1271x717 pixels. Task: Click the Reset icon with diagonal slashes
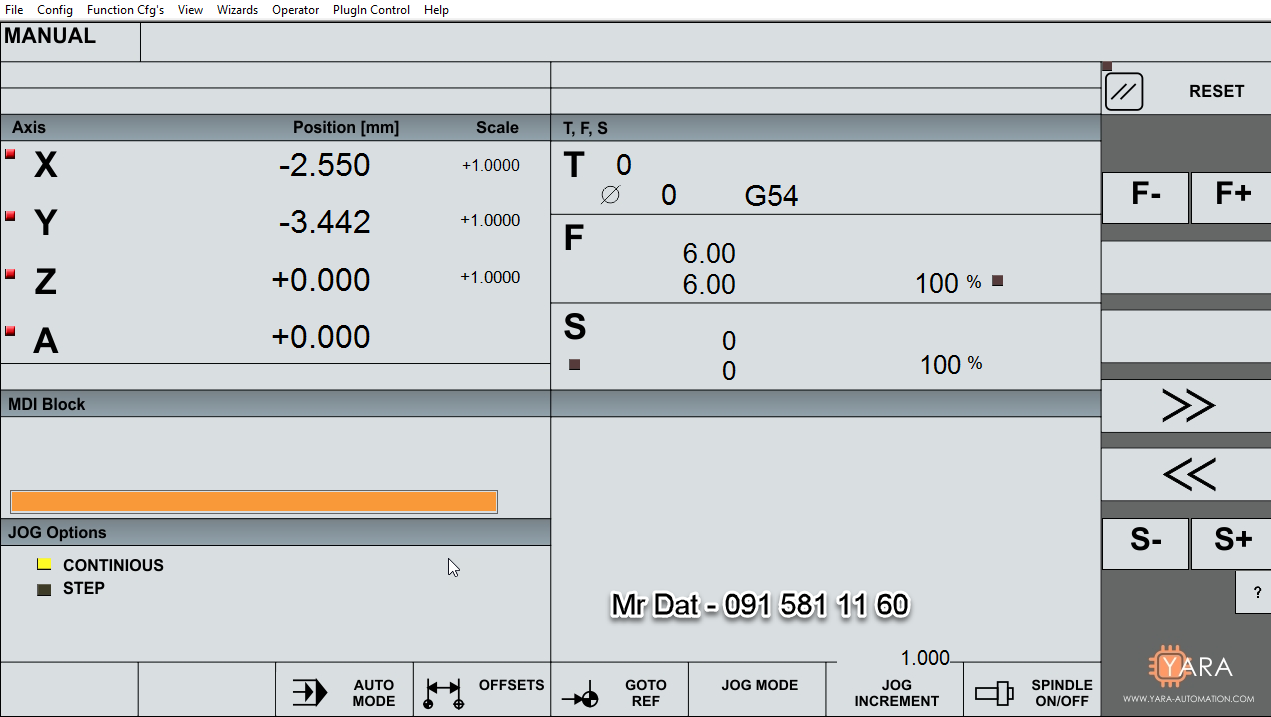pos(1124,92)
